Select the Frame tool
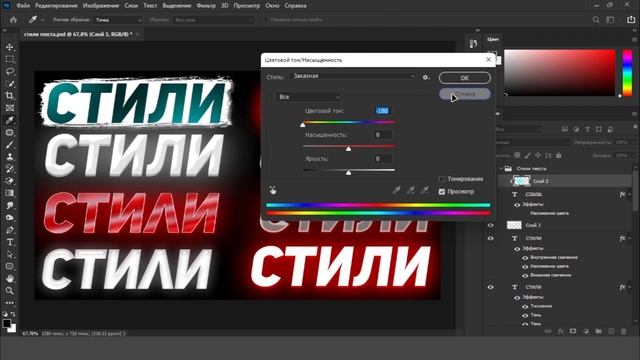640x360 pixels. [x=9, y=108]
